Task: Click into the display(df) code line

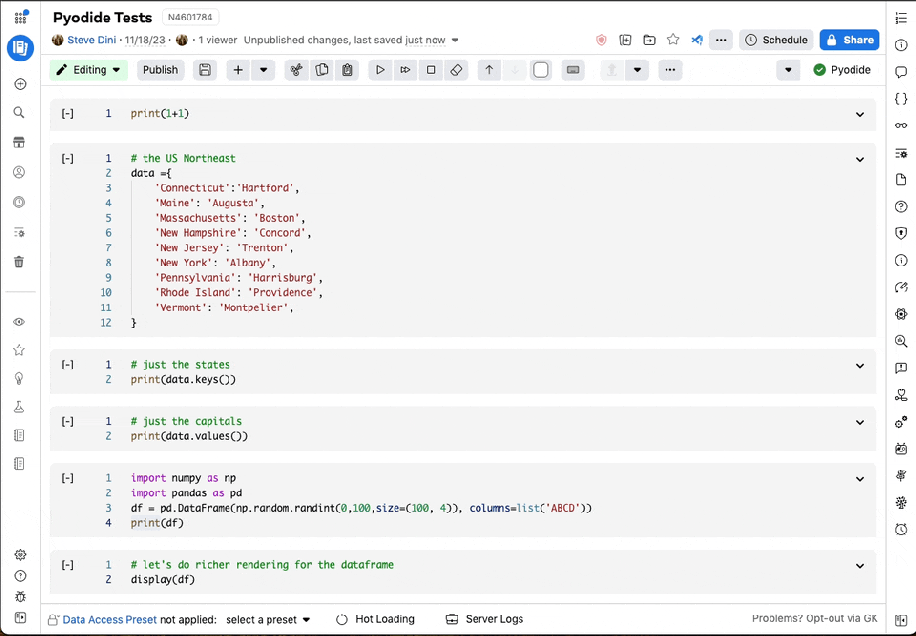Action: [x=163, y=579]
